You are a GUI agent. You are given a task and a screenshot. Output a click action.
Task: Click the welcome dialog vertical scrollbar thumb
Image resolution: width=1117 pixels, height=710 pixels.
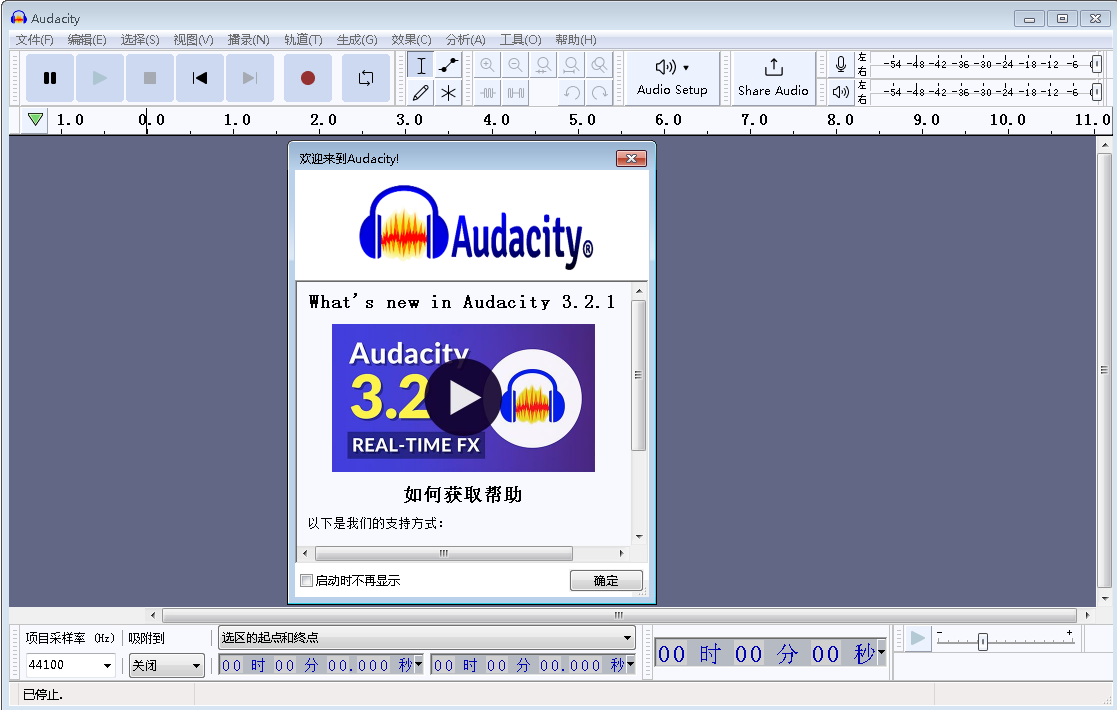click(638, 375)
